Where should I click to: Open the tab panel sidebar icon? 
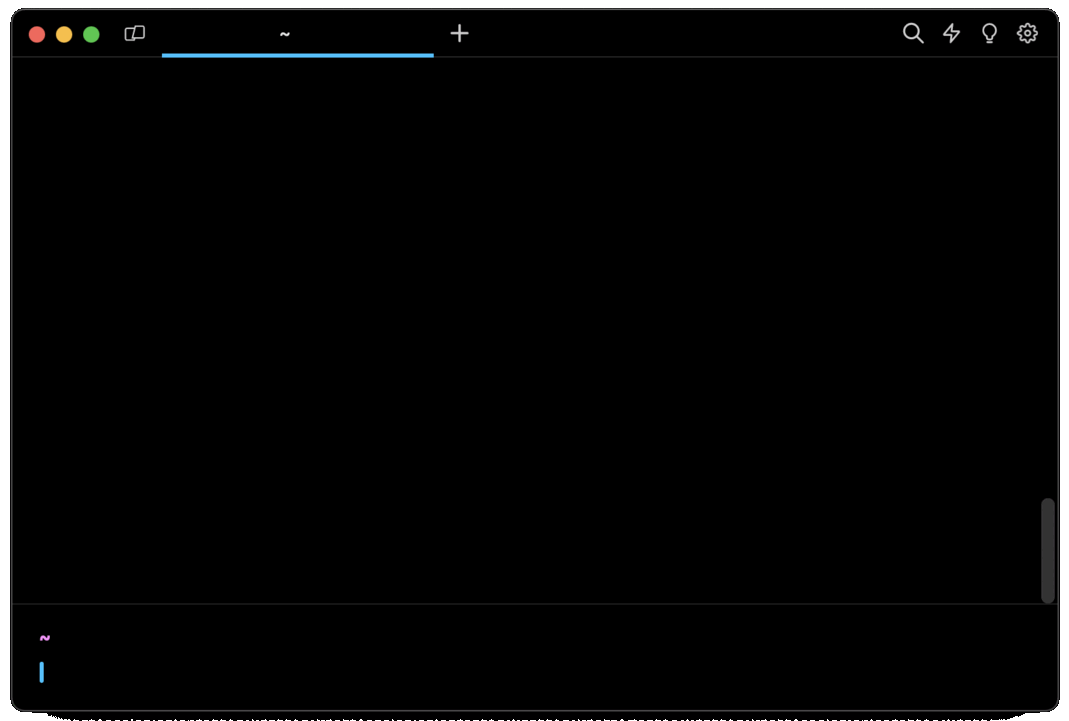click(x=135, y=34)
